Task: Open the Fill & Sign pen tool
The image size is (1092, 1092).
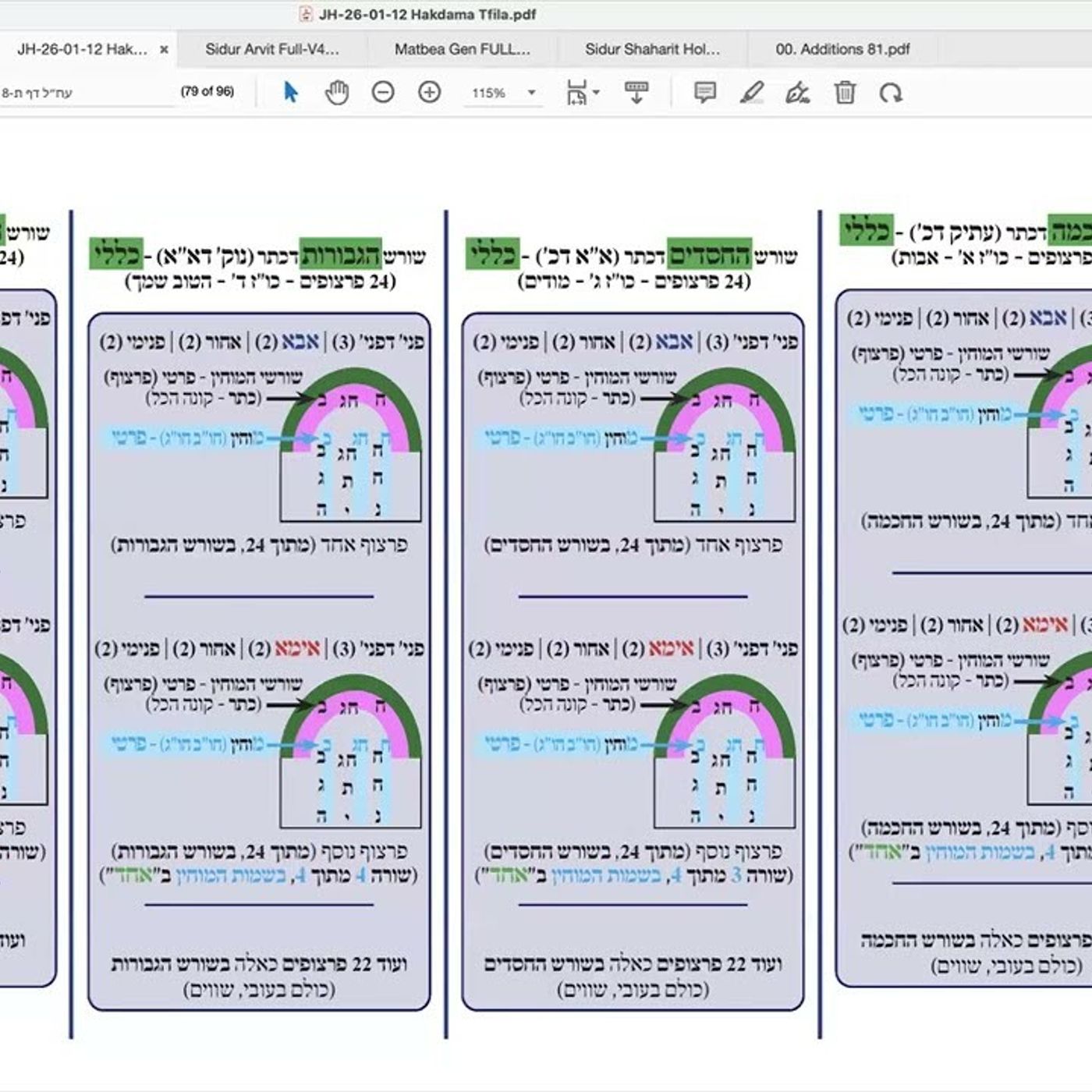Action: tap(797, 92)
